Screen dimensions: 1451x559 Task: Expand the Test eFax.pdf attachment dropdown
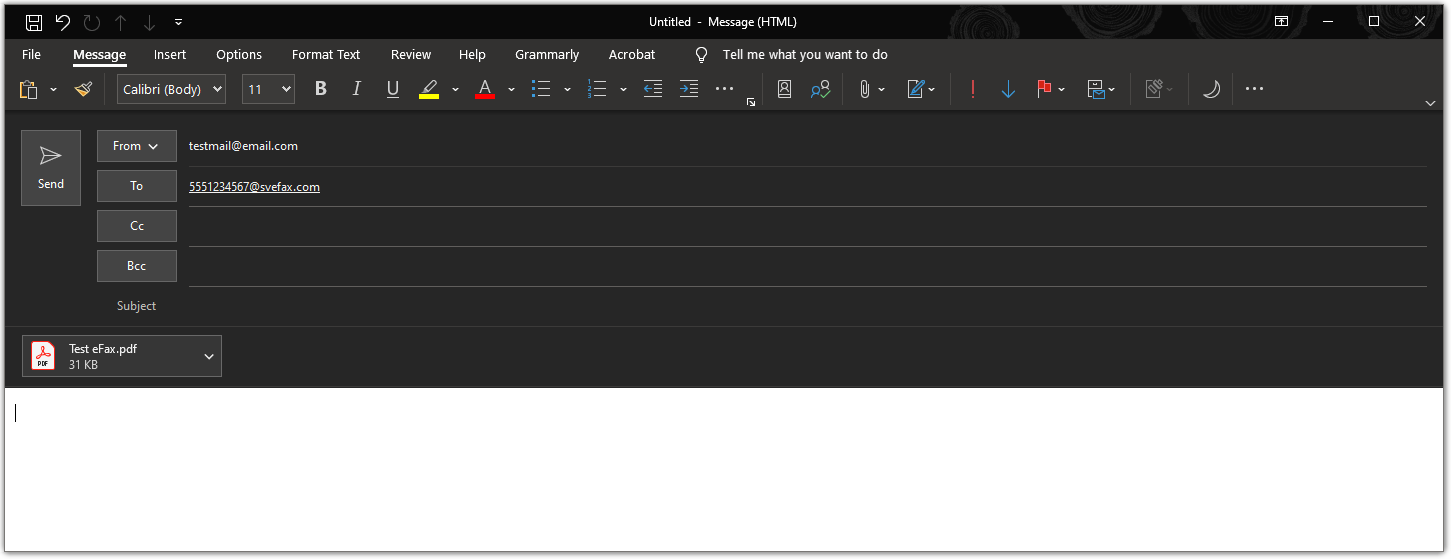pyautogui.click(x=209, y=356)
